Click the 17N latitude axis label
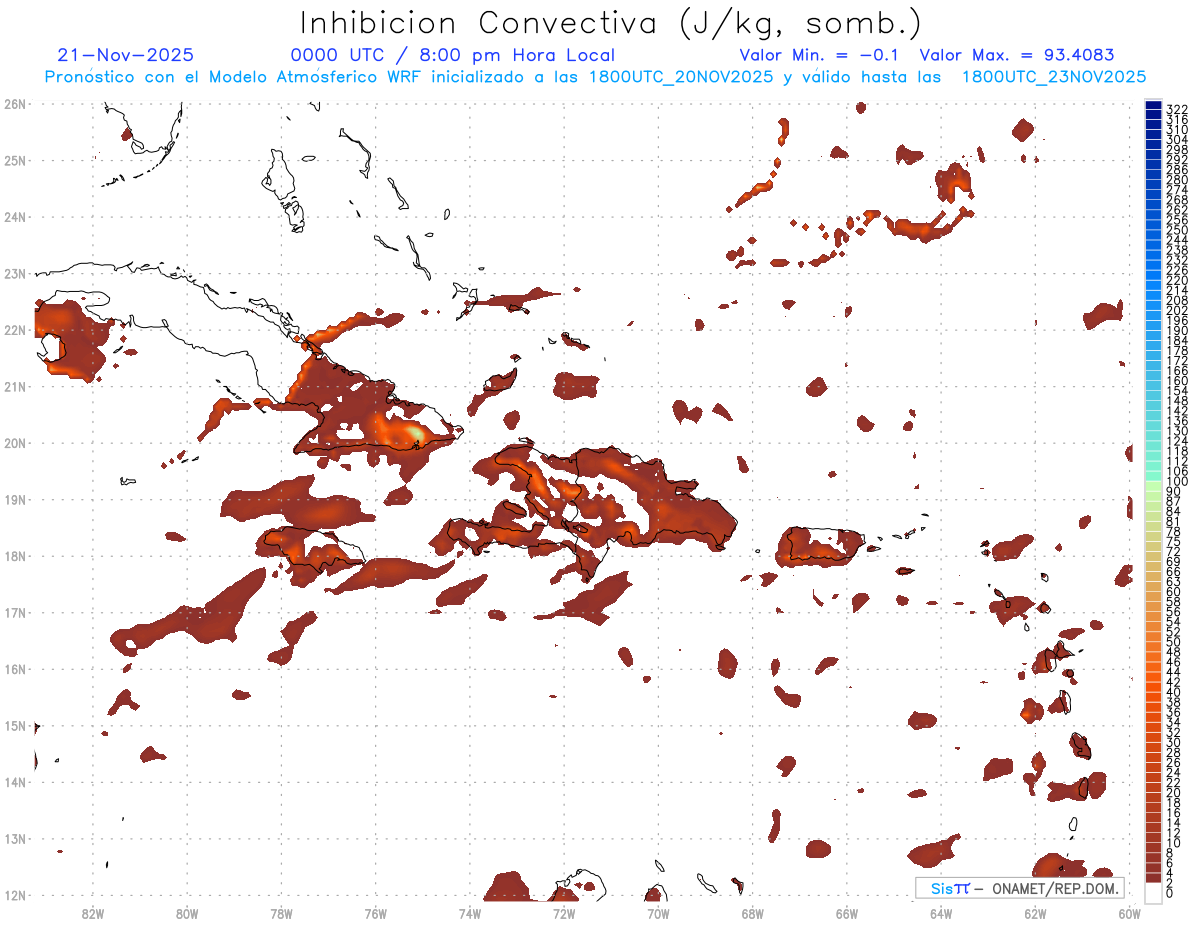The image size is (1200, 927). (x=15, y=612)
